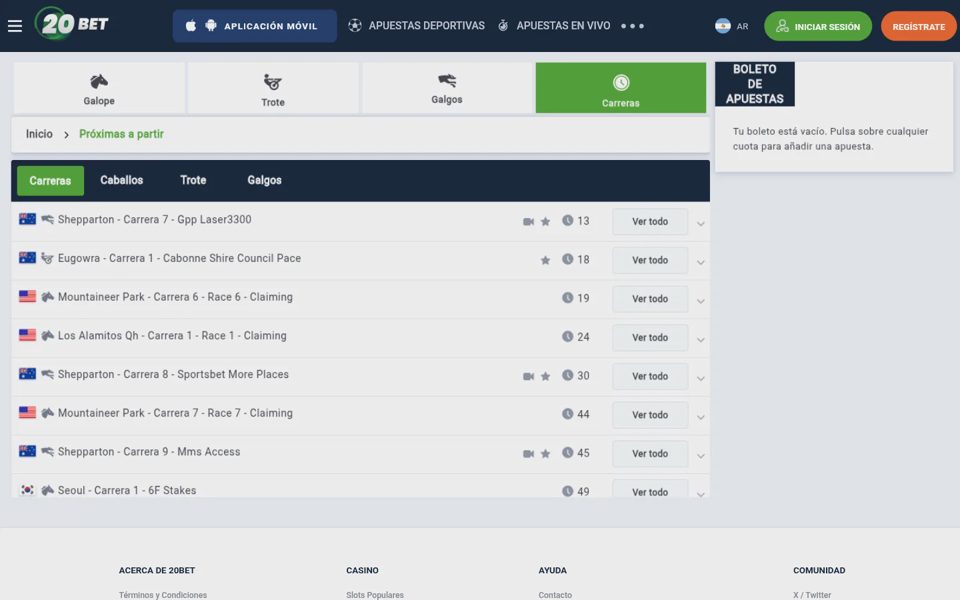Open Términos y Condiciones footer link
960x600 pixels.
163,595
